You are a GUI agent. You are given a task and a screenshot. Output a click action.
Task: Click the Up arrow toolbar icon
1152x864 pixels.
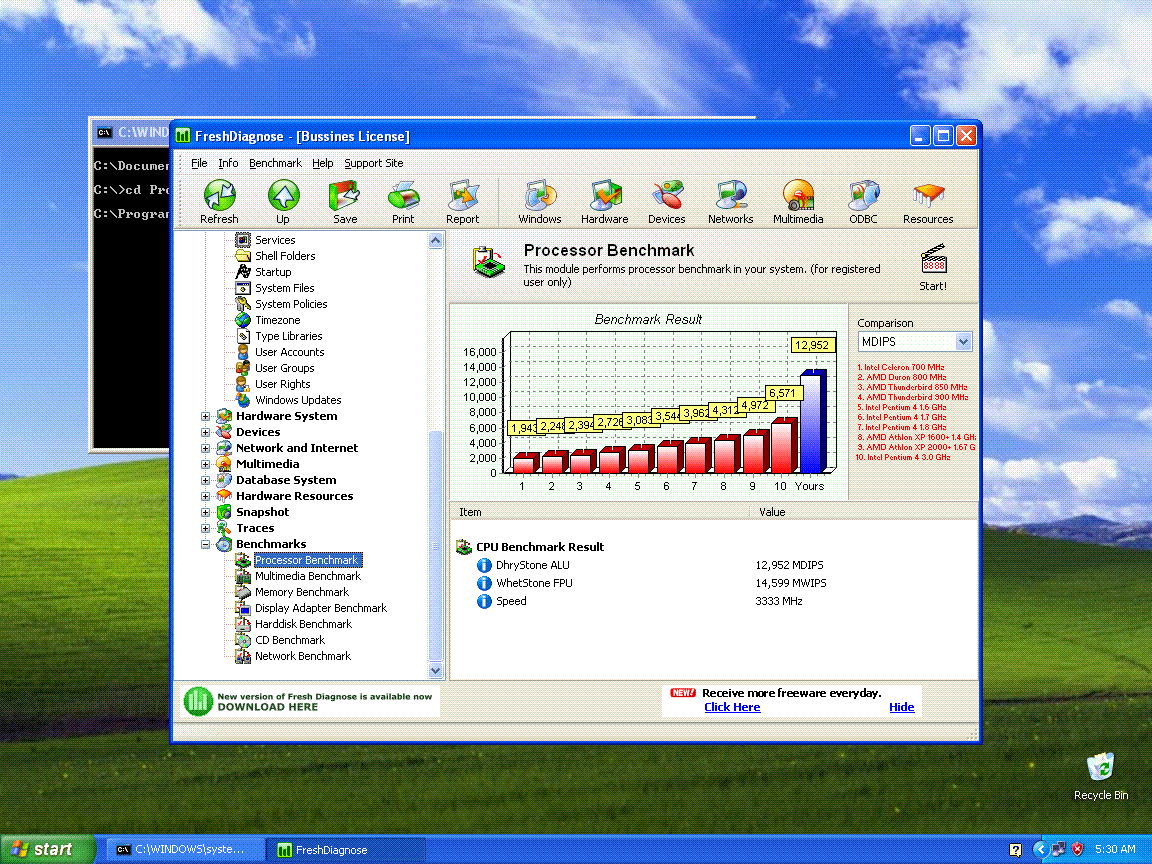coord(283,196)
